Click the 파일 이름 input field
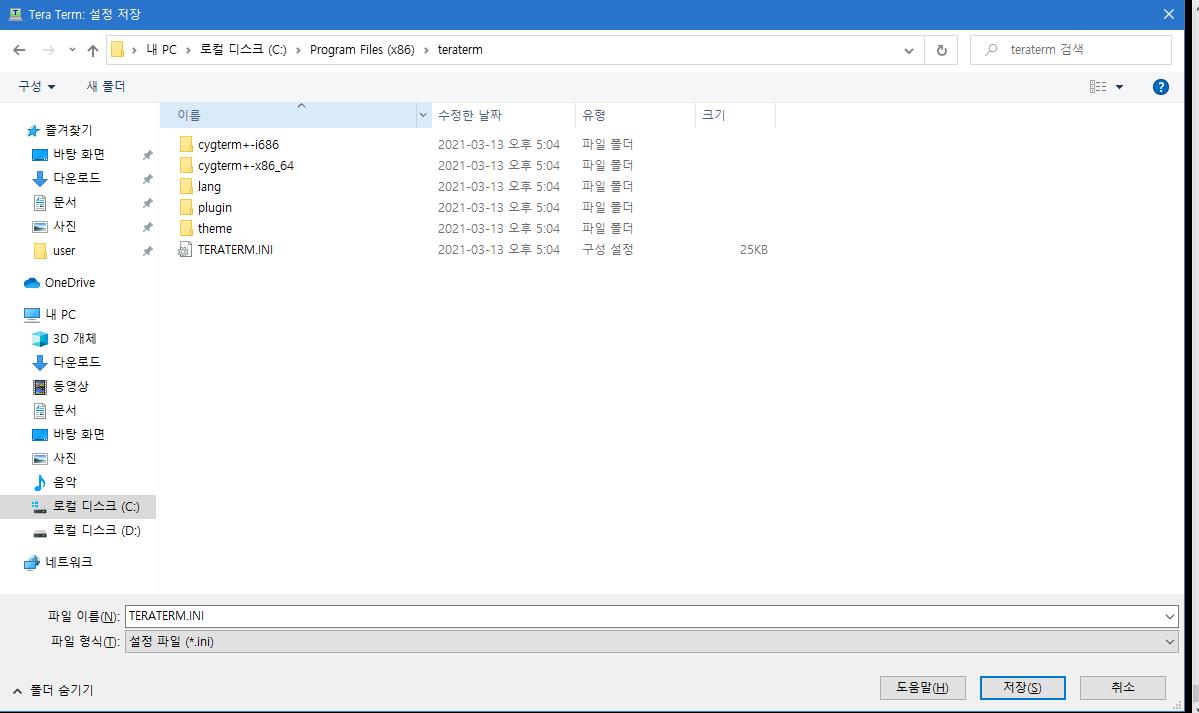Screen dimensions: 1199x713 pyautogui.click(x=642, y=616)
